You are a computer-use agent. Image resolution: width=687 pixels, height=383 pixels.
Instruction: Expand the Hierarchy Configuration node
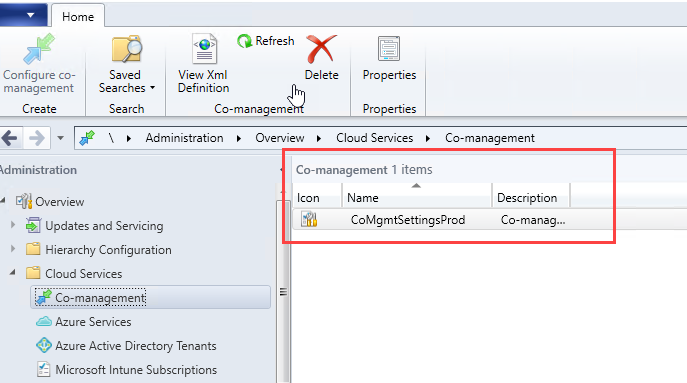coord(13,249)
